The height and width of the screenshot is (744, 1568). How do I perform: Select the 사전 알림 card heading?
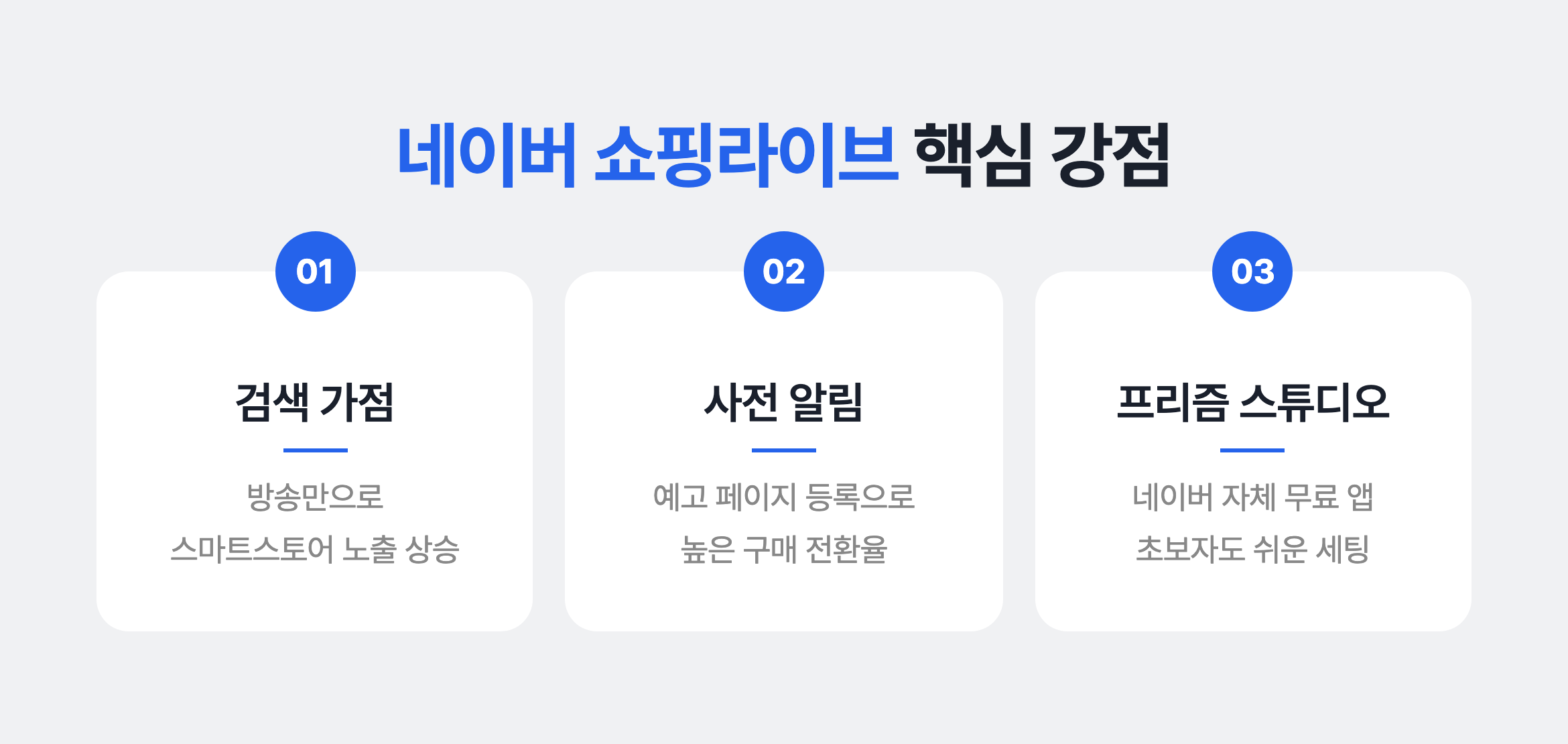[x=784, y=402]
